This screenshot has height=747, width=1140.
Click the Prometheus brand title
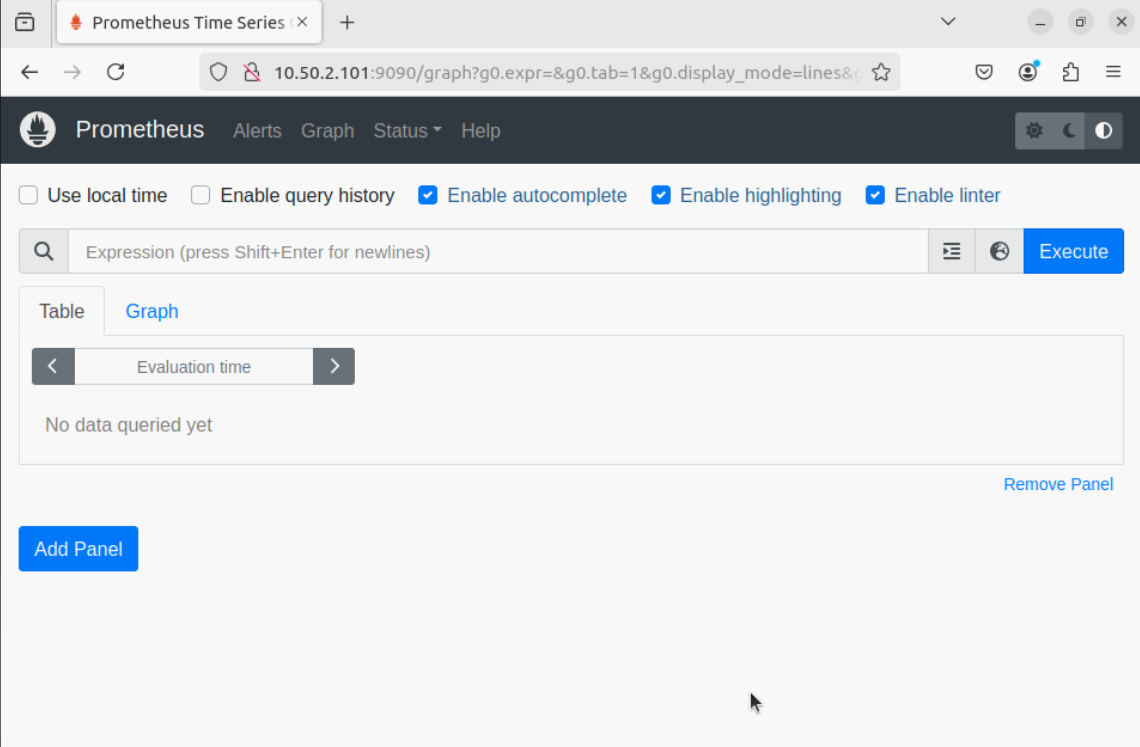(x=140, y=129)
